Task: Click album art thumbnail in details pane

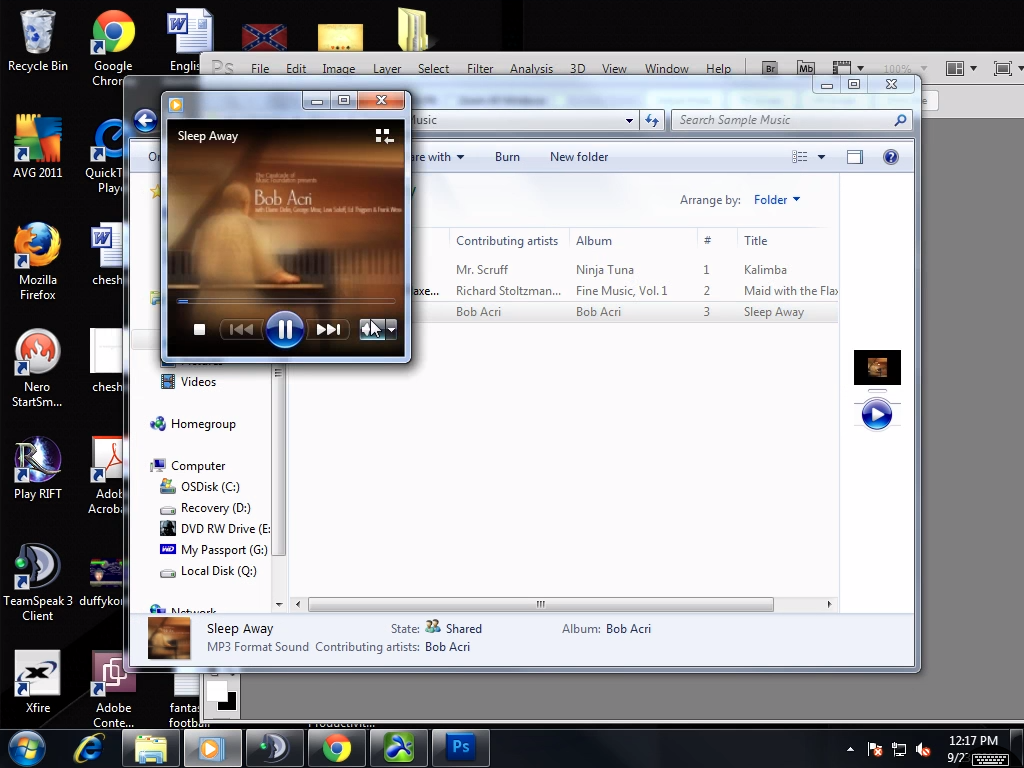Action: tap(169, 638)
